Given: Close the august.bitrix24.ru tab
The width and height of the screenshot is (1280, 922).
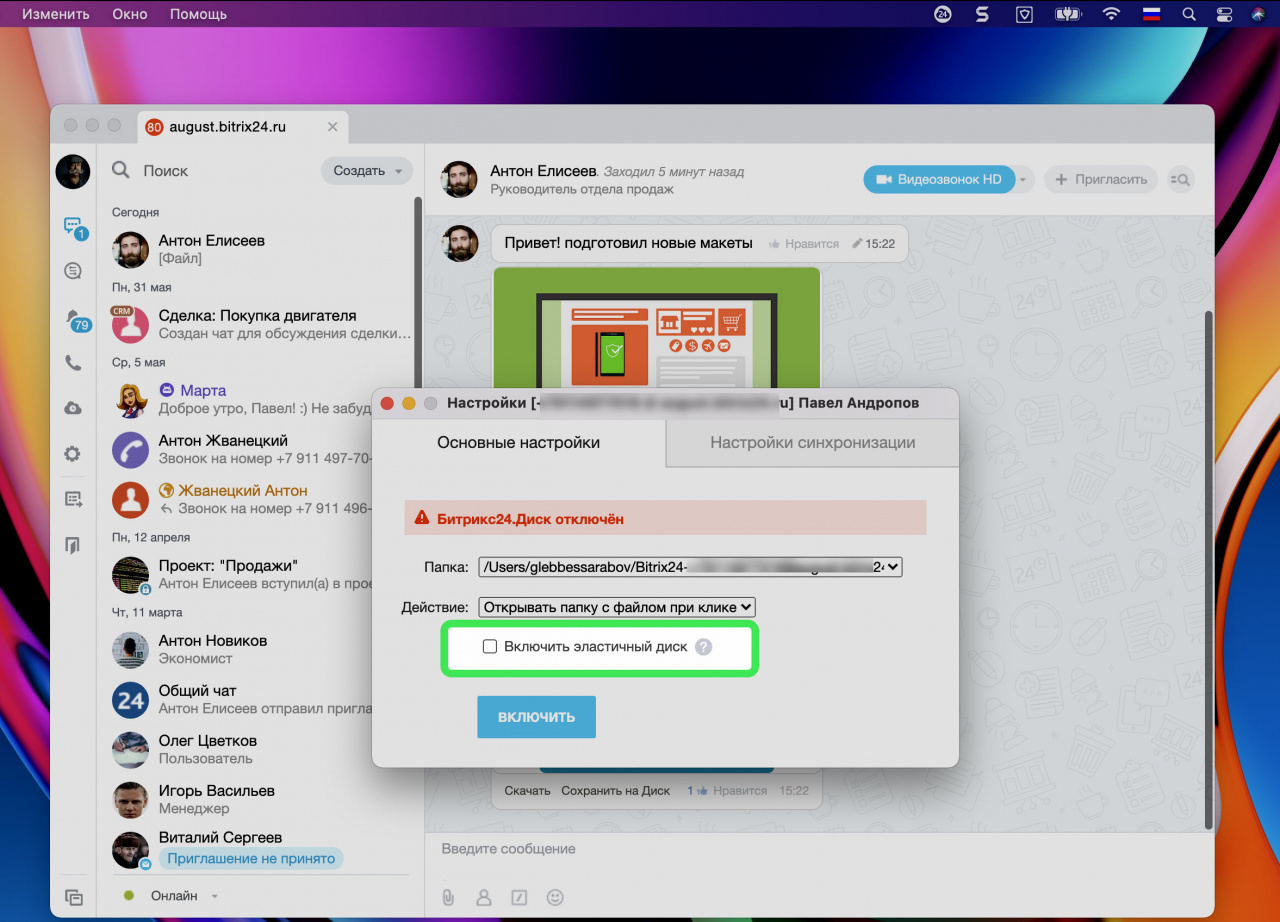Looking at the screenshot, I should coord(333,127).
